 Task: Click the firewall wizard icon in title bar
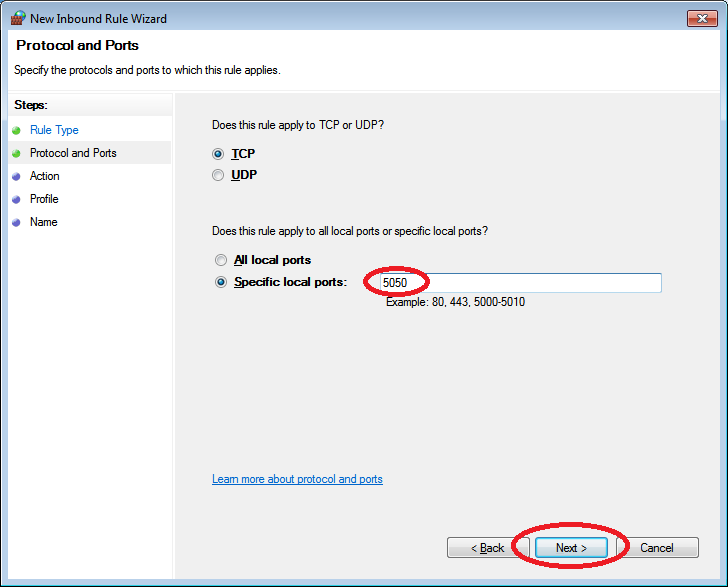pos(18,18)
